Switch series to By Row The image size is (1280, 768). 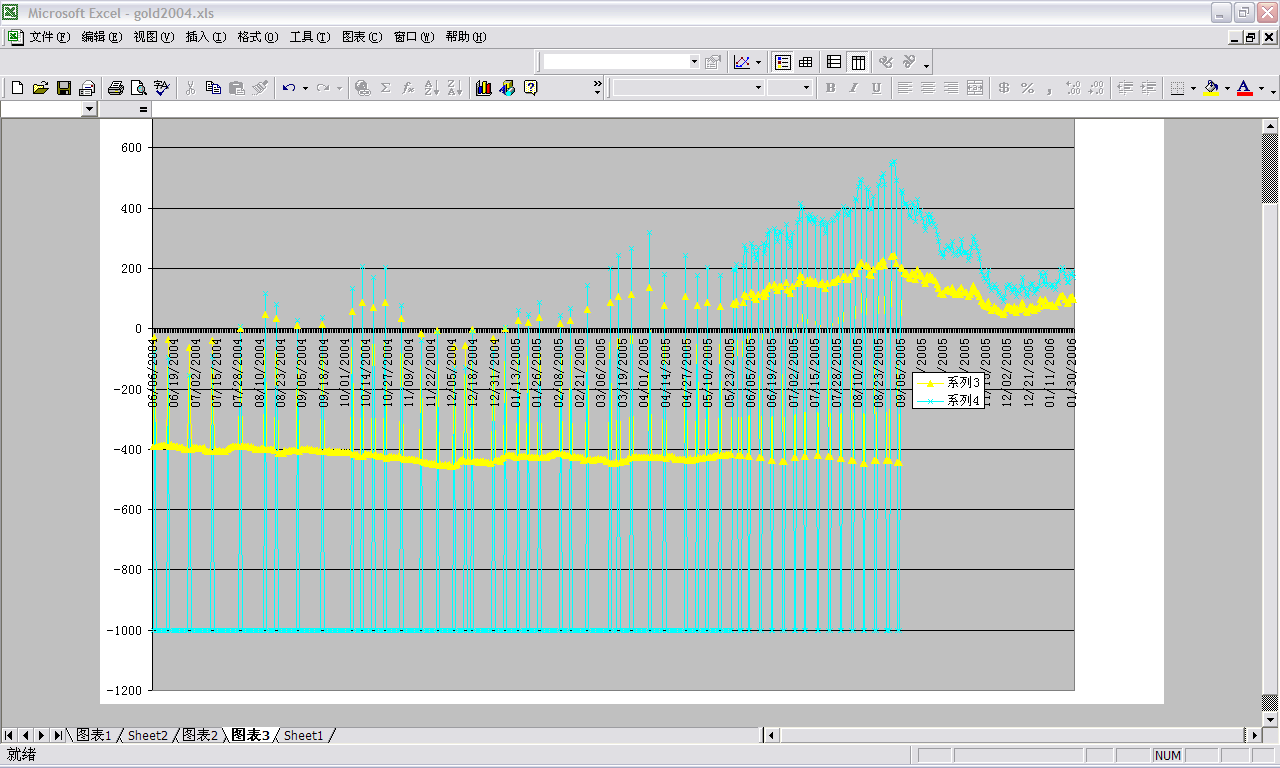click(x=834, y=62)
